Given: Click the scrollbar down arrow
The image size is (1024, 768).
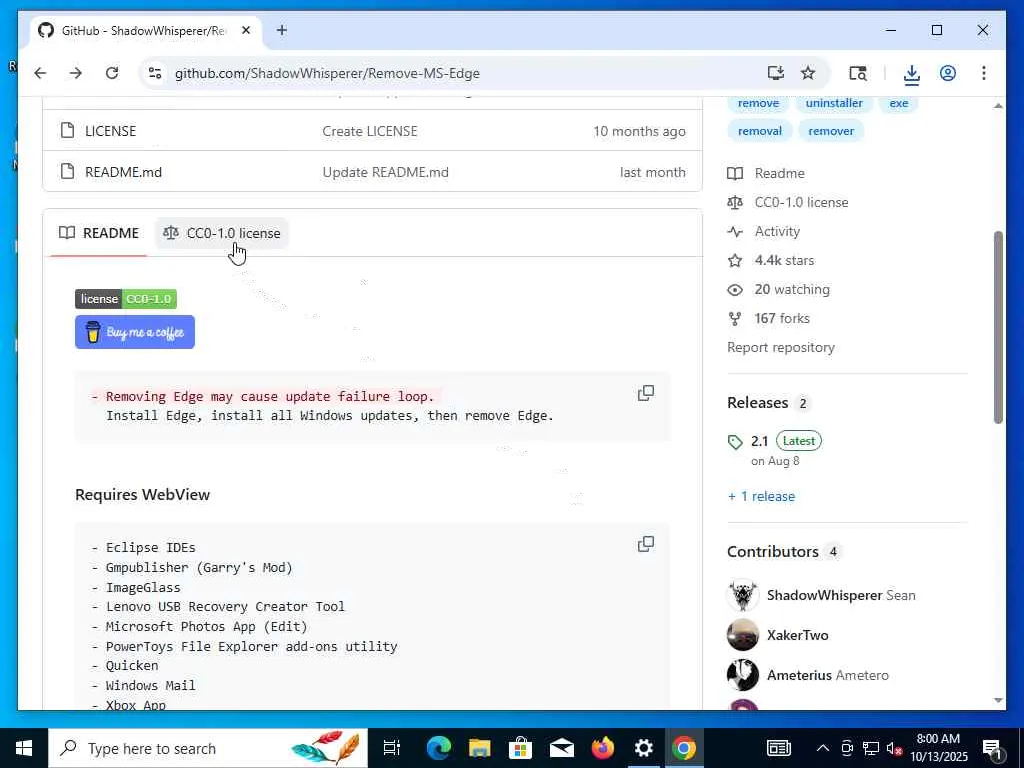Looking at the screenshot, I should coord(998,700).
